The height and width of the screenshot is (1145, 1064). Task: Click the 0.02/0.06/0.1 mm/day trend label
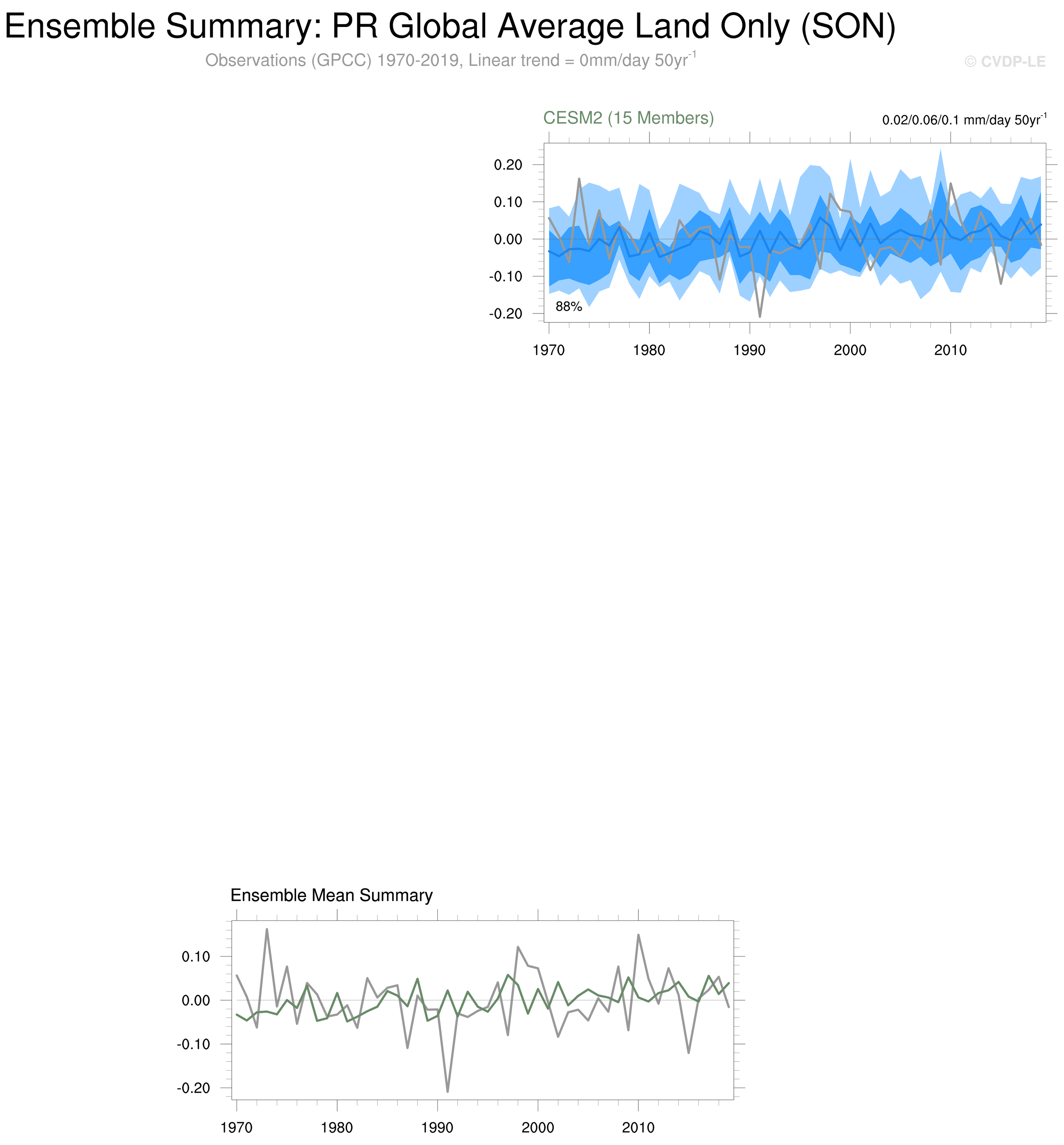[964, 120]
